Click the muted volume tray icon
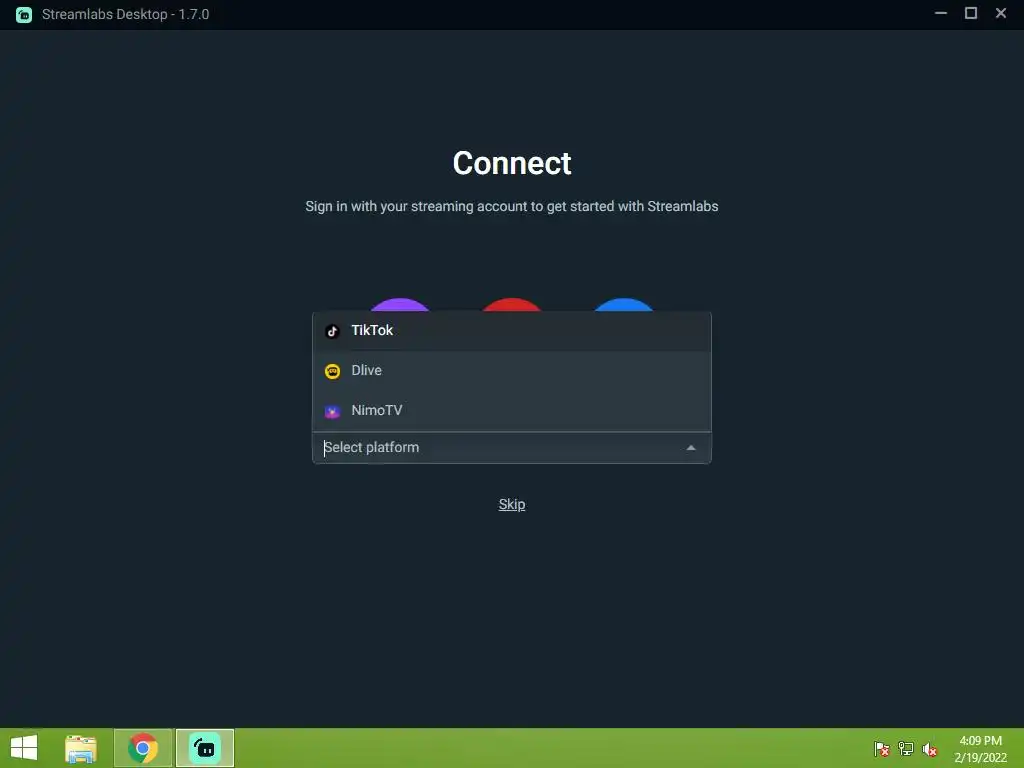 click(x=930, y=749)
